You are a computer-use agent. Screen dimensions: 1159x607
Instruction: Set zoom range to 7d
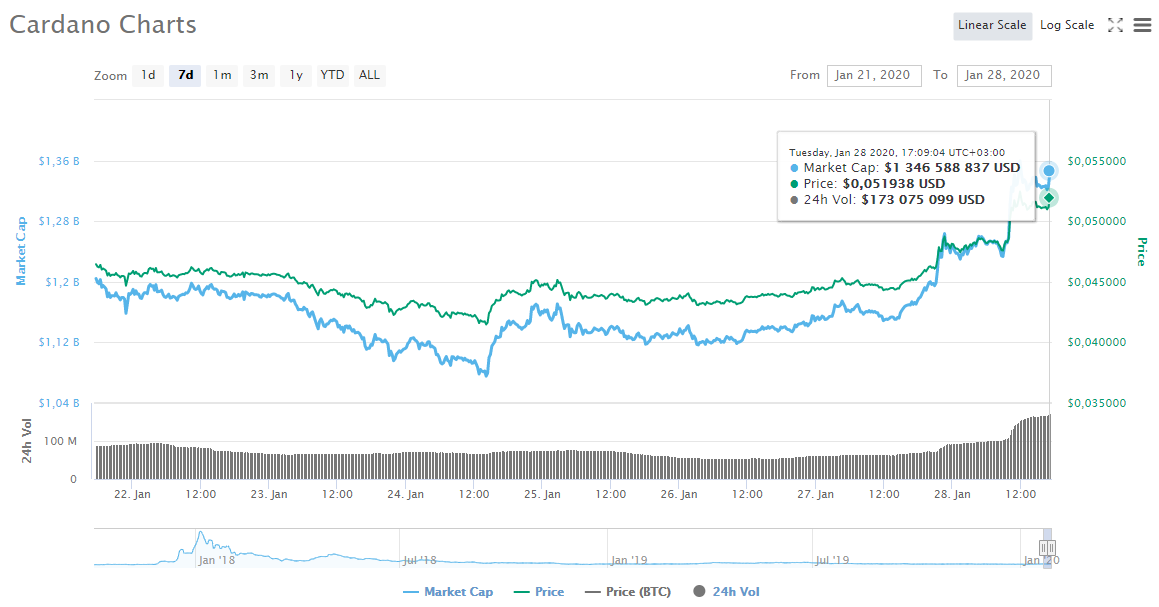pyautogui.click(x=185, y=75)
